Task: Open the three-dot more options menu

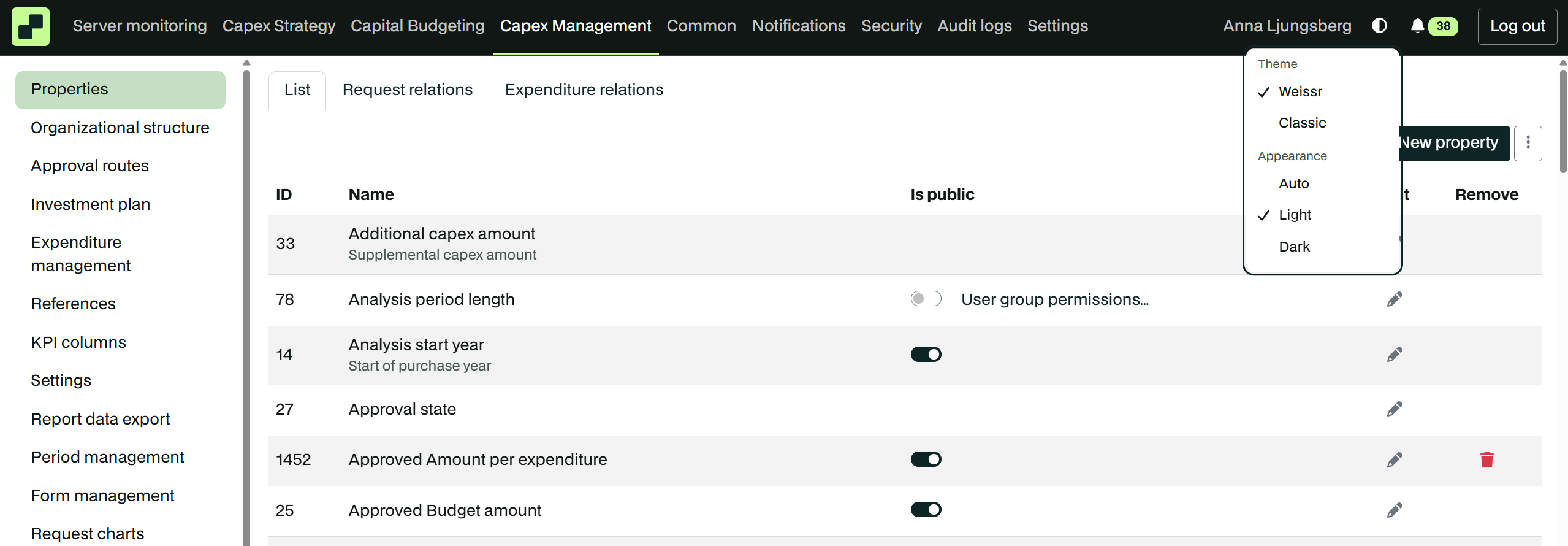Action: tap(1528, 143)
